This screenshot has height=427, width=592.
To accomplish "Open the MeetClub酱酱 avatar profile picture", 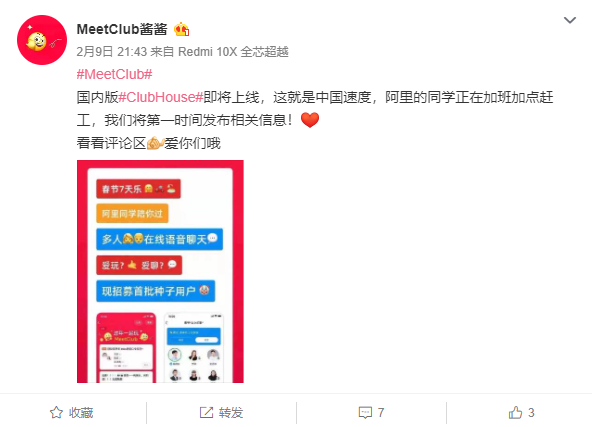I will pos(42,40).
